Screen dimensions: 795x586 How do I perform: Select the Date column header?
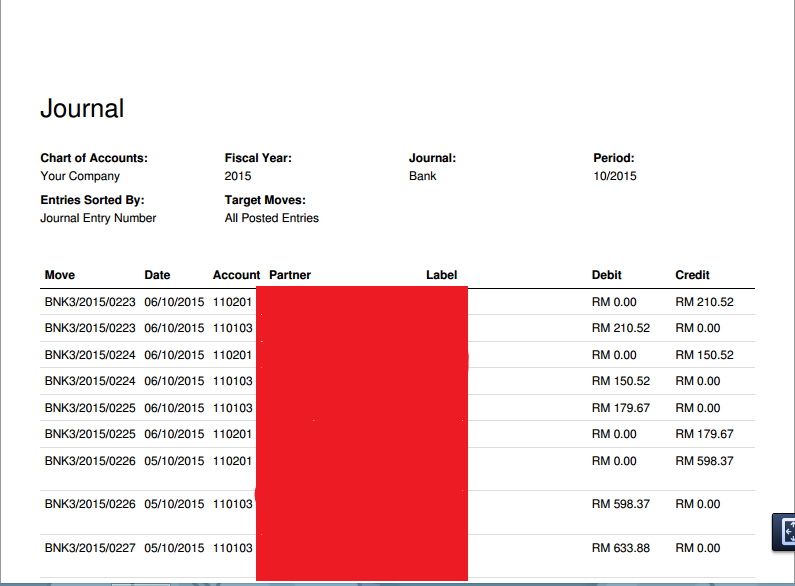pos(157,275)
